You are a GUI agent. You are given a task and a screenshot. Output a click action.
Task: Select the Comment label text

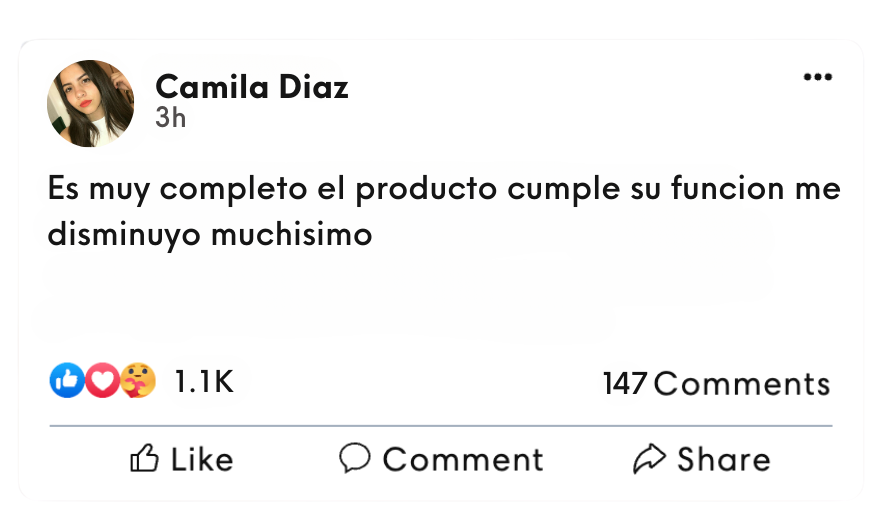463,459
